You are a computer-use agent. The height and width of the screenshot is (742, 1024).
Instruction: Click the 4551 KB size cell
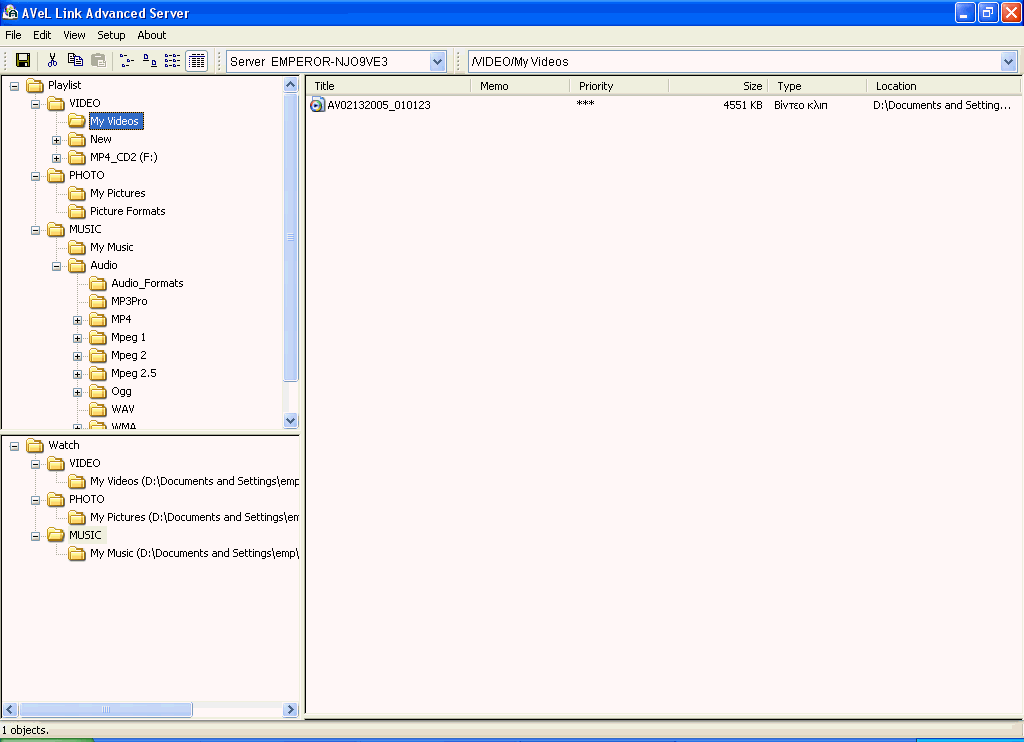click(x=743, y=105)
